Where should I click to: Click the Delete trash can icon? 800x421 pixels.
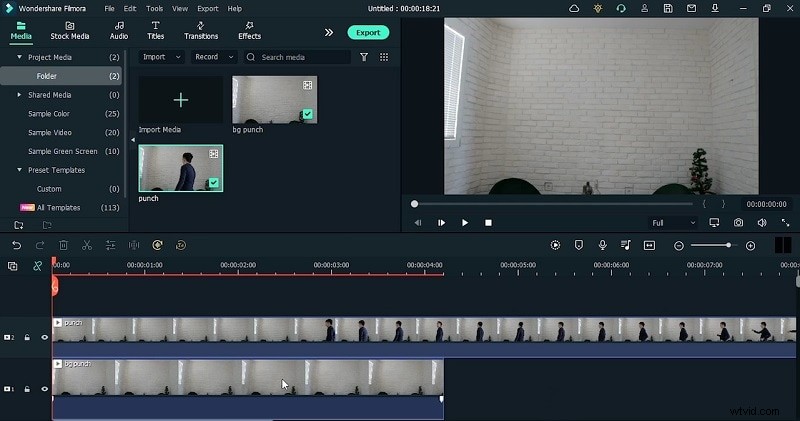[x=63, y=245]
